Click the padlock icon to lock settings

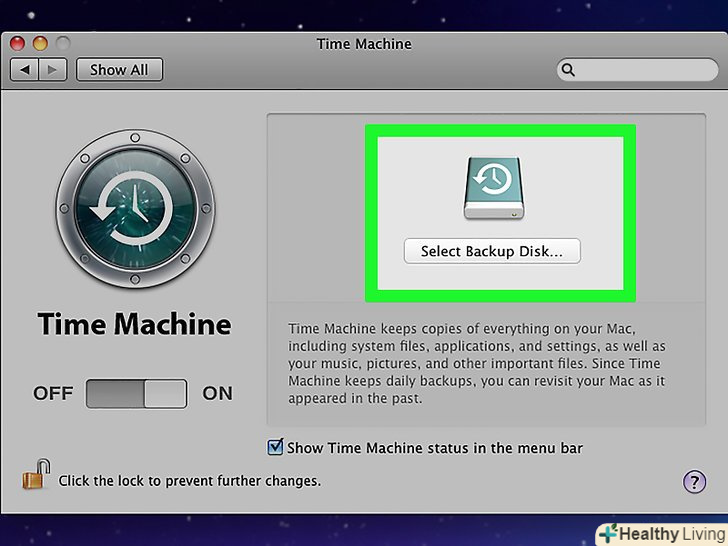(x=35, y=474)
